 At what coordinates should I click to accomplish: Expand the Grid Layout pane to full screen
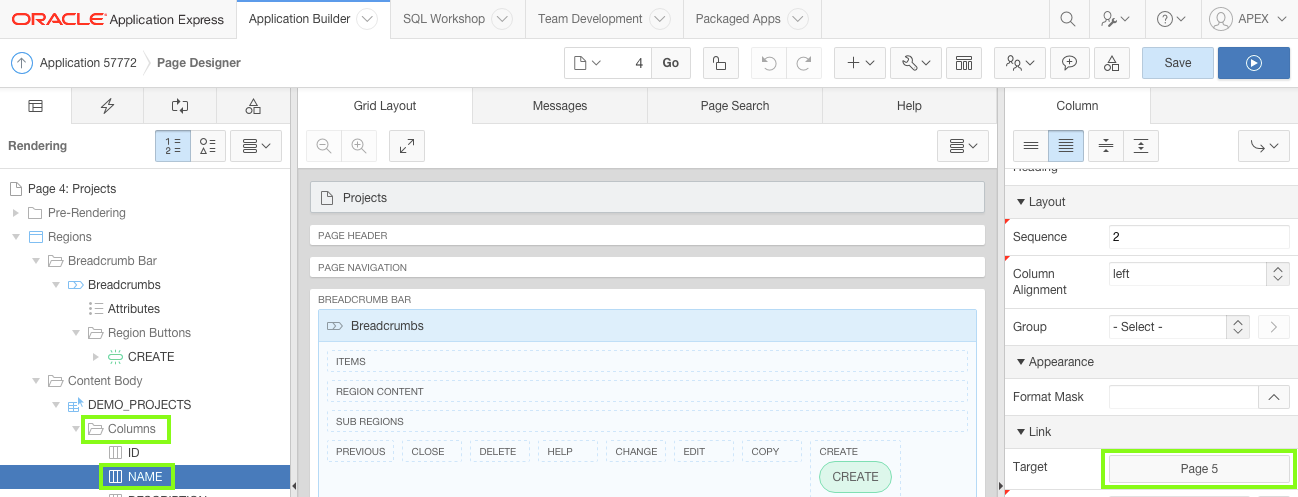406,146
